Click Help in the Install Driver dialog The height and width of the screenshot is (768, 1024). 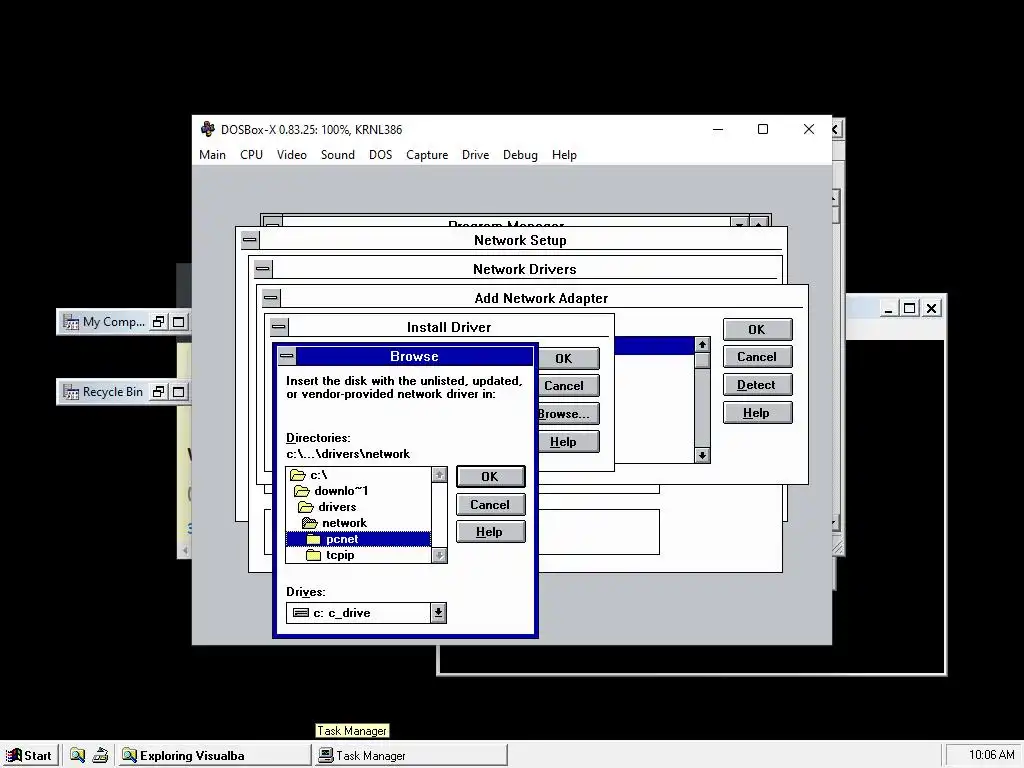pos(566,442)
